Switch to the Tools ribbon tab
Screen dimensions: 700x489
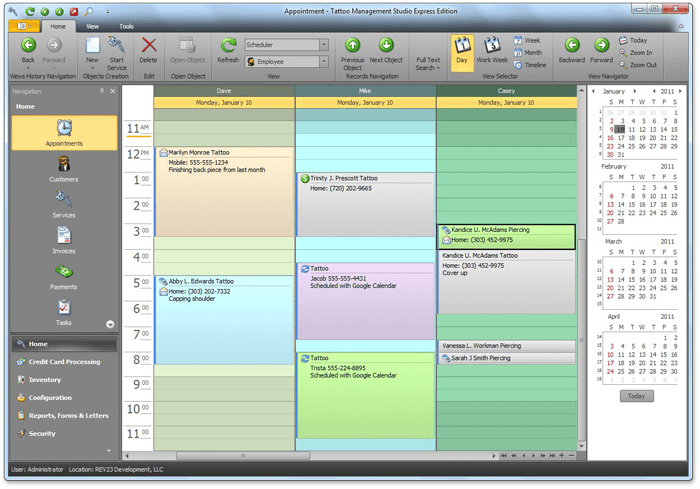tap(126, 26)
